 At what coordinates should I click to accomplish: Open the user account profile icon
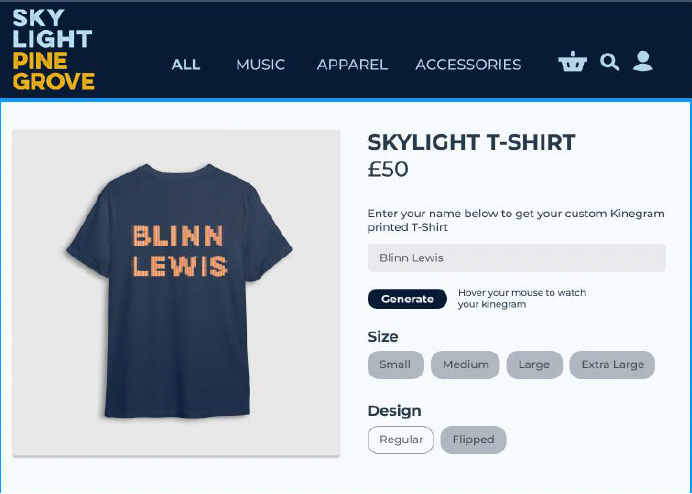click(643, 61)
